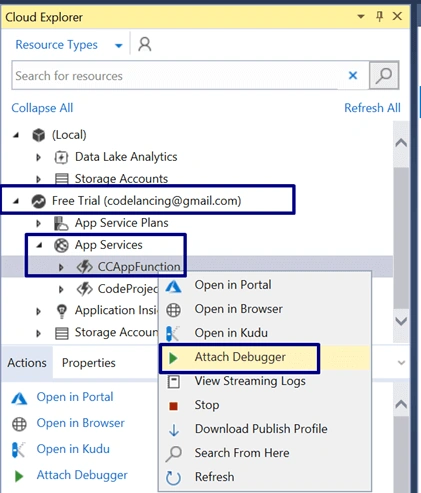Collapse the App Services node
Viewport: 421px width, 493px height.
[x=39, y=246]
